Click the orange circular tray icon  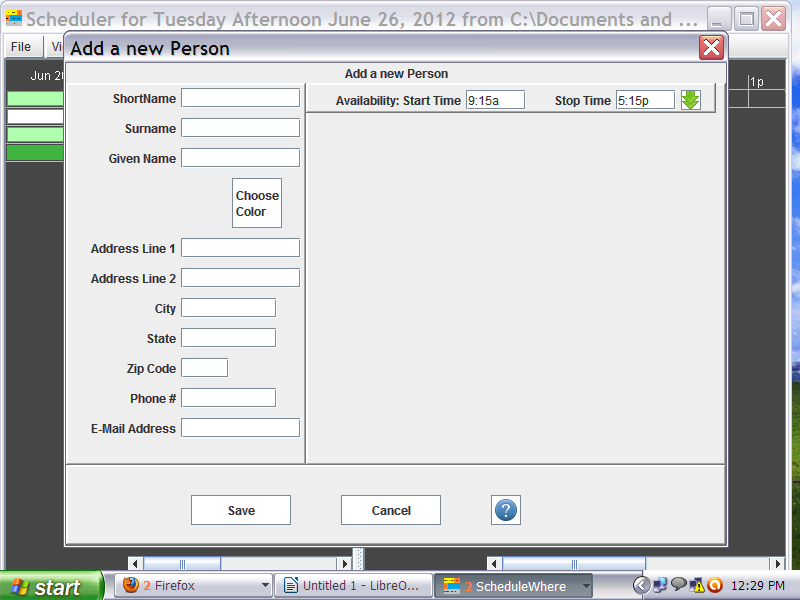(x=715, y=585)
